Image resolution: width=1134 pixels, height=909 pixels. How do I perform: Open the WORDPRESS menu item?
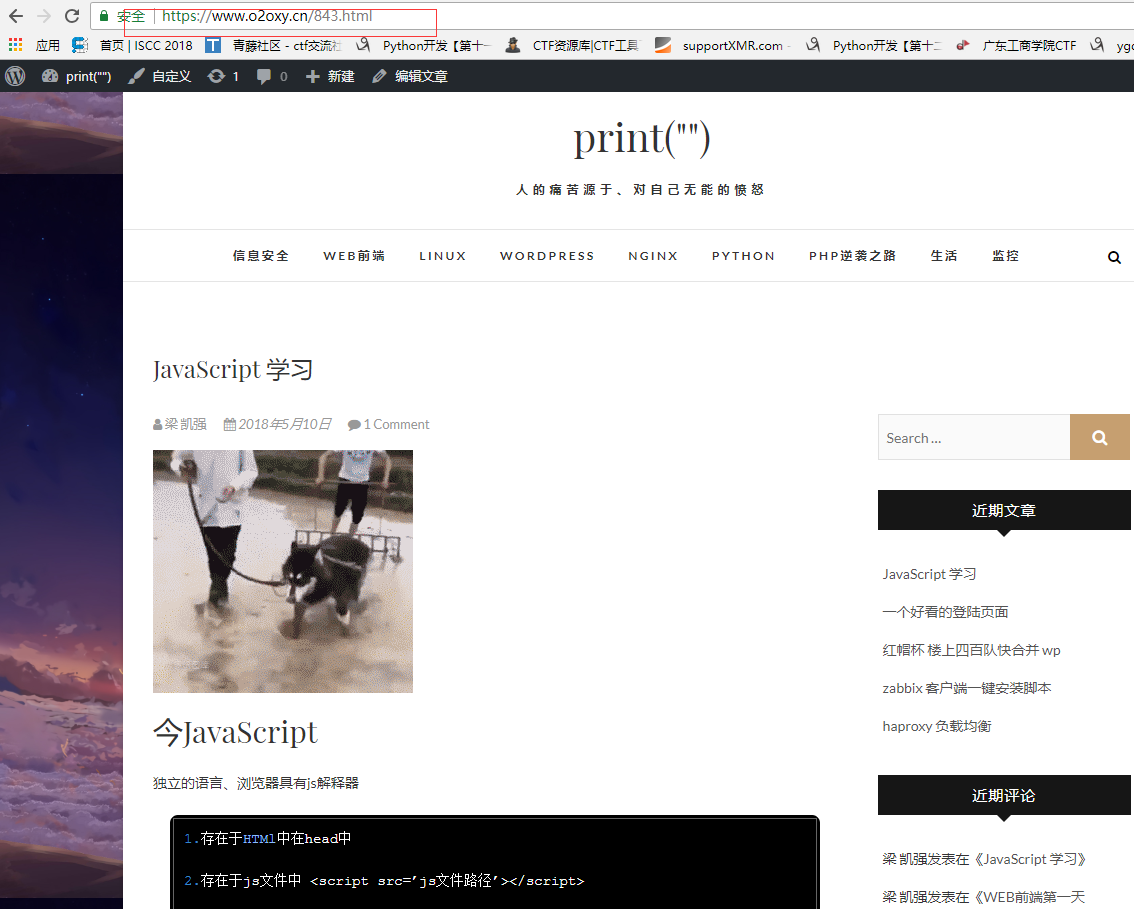click(547, 256)
